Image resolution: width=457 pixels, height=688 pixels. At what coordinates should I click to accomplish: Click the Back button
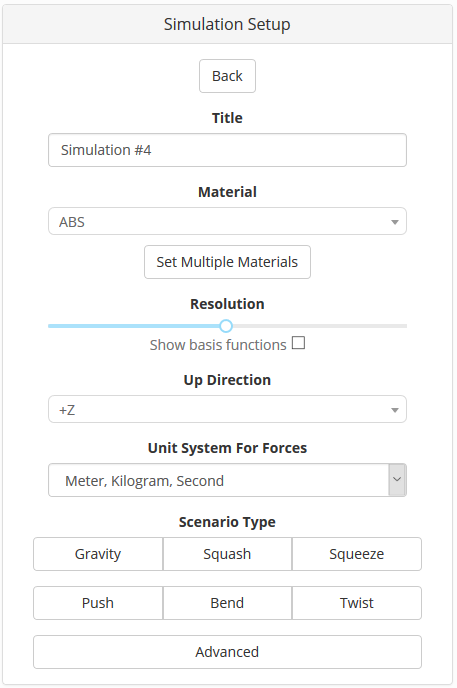(x=227, y=76)
